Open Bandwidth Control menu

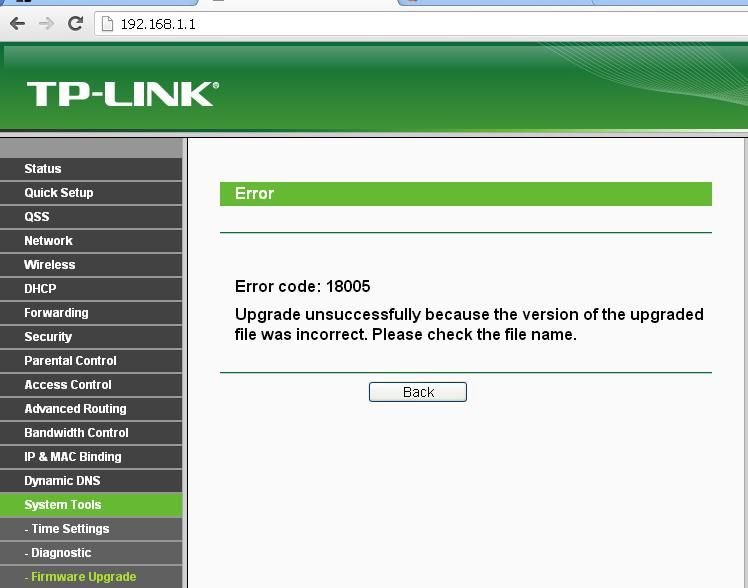click(76, 433)
